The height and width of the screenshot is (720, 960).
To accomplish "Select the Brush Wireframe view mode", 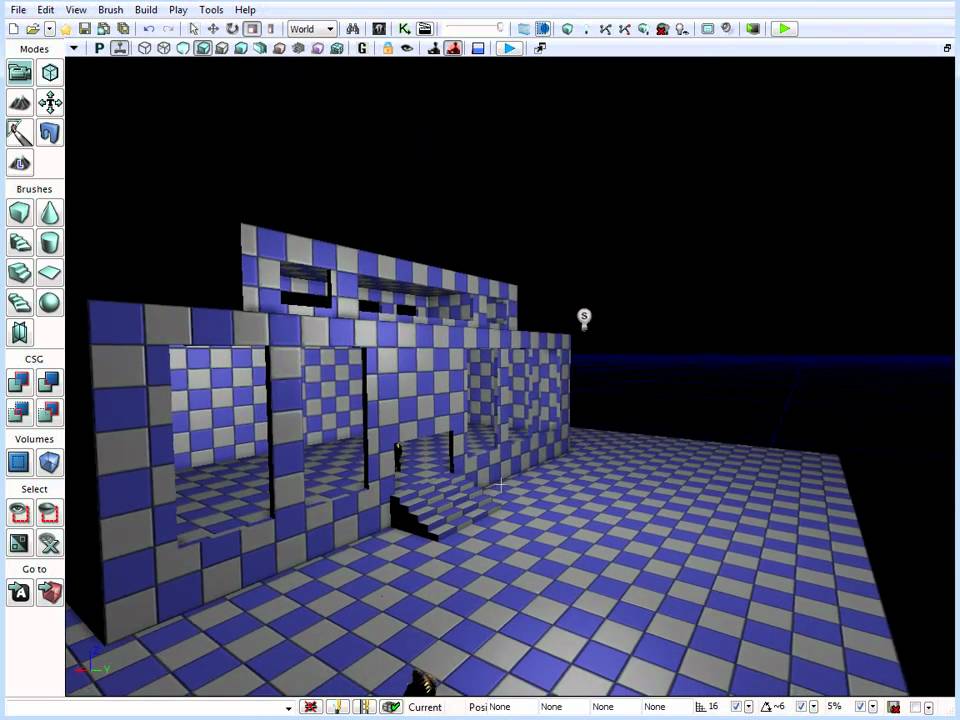I will tap(144, 48).
